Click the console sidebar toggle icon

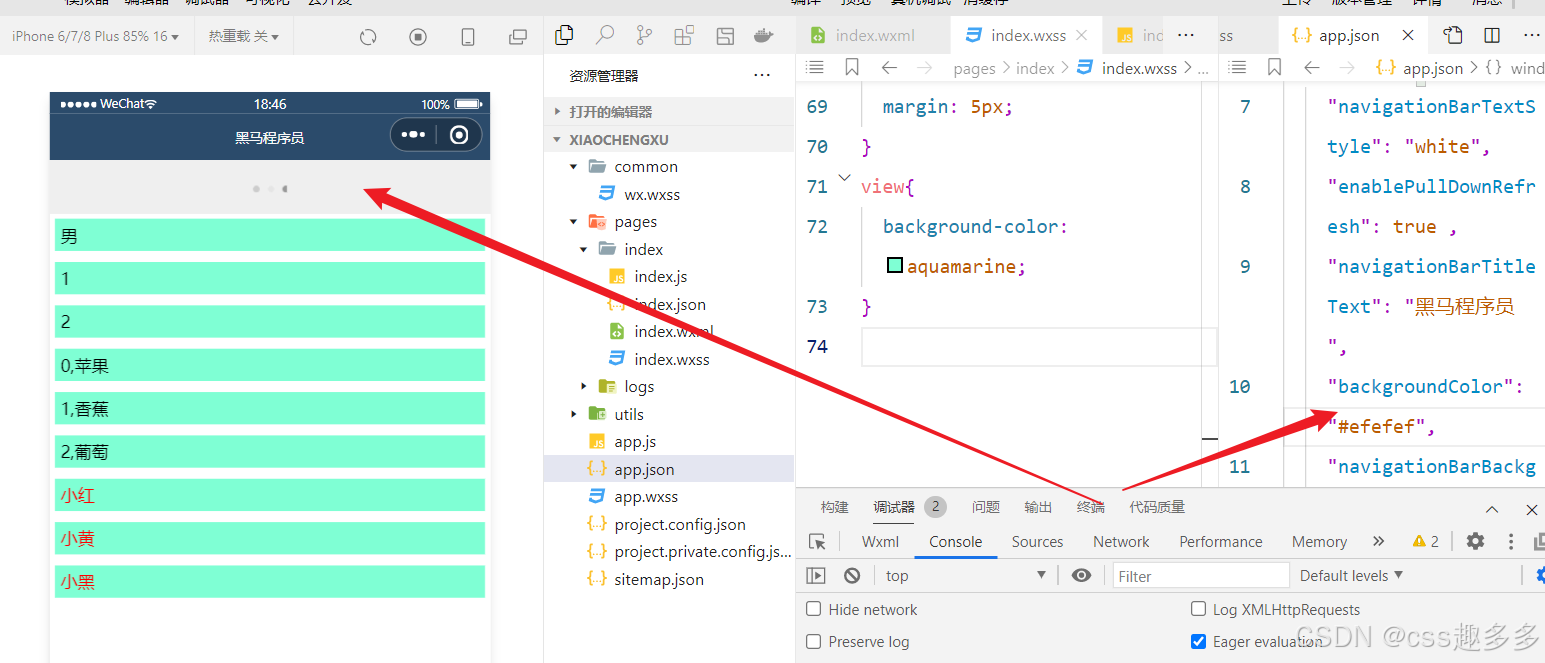click(816, 576)
